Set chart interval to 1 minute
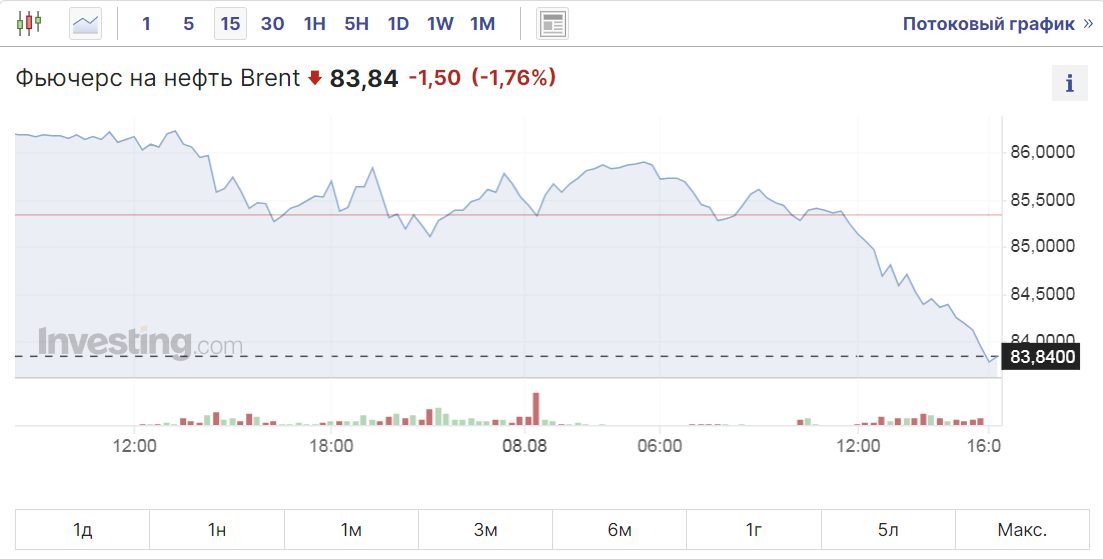 pyautogui.click(x=146, y=24)
